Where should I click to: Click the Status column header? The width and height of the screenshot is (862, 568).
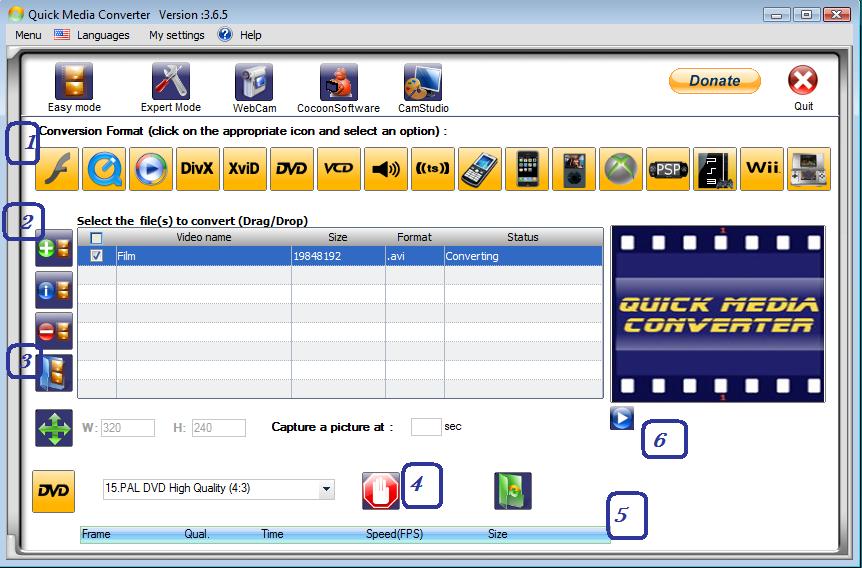tap(523, 237)
